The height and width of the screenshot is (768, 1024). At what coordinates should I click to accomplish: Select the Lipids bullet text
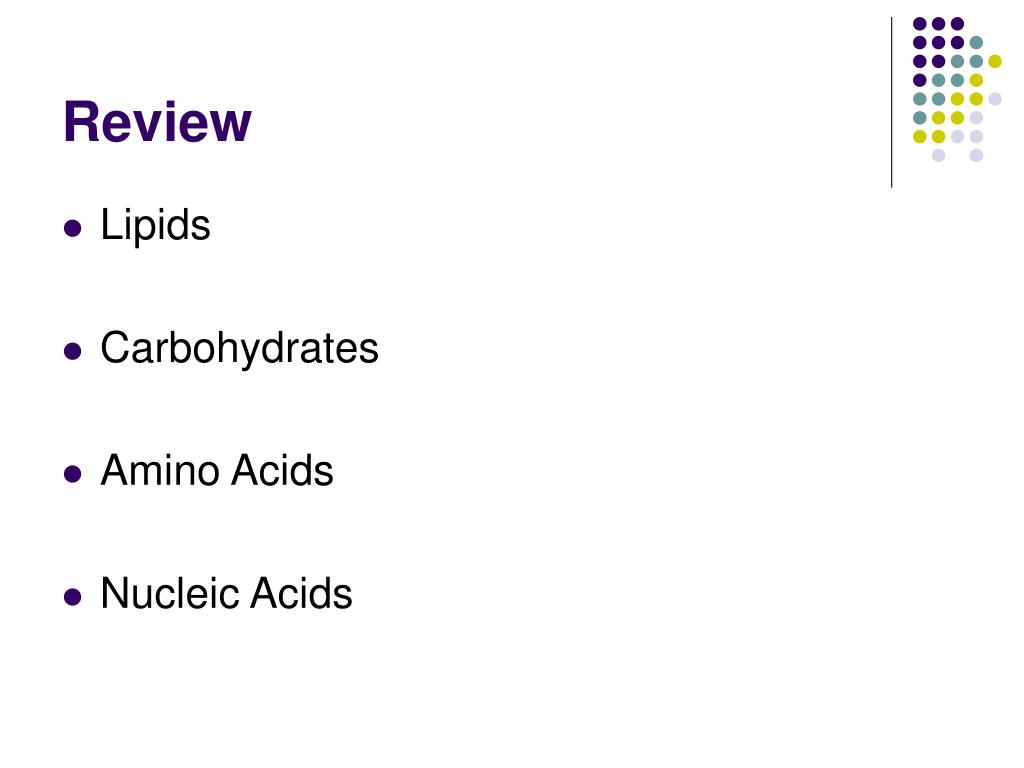tap(155, 225)
